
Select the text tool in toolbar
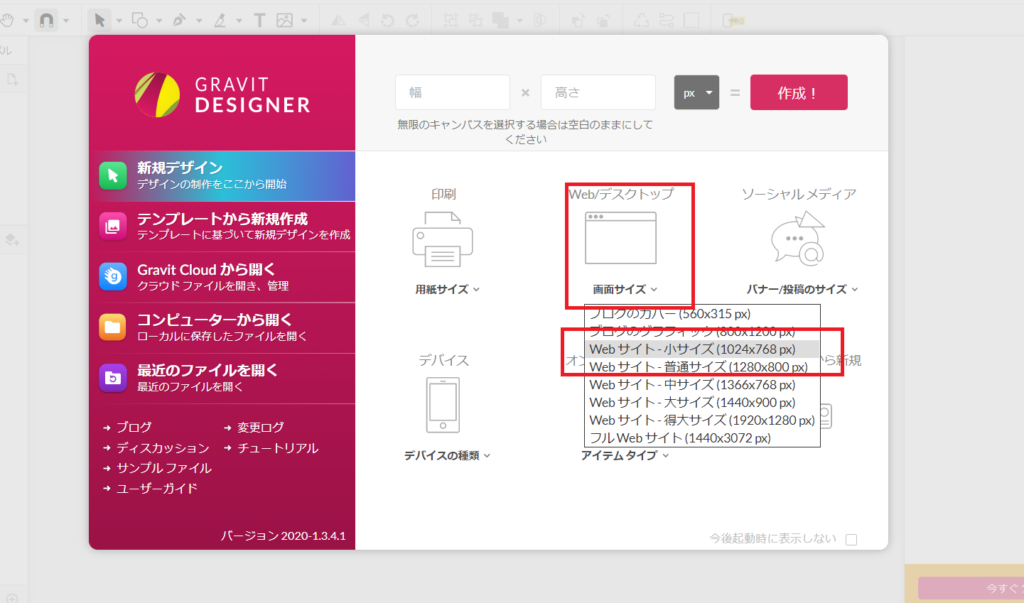coord(259,20)
